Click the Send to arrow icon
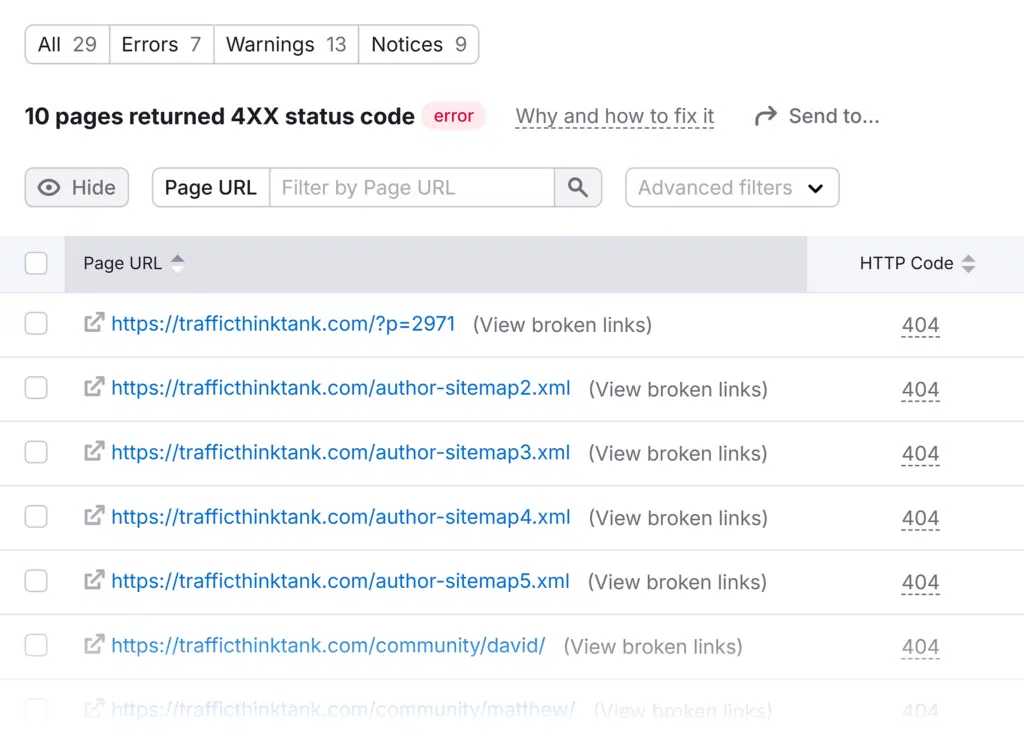The image size is (1024, 738). (x=766, y=116)
